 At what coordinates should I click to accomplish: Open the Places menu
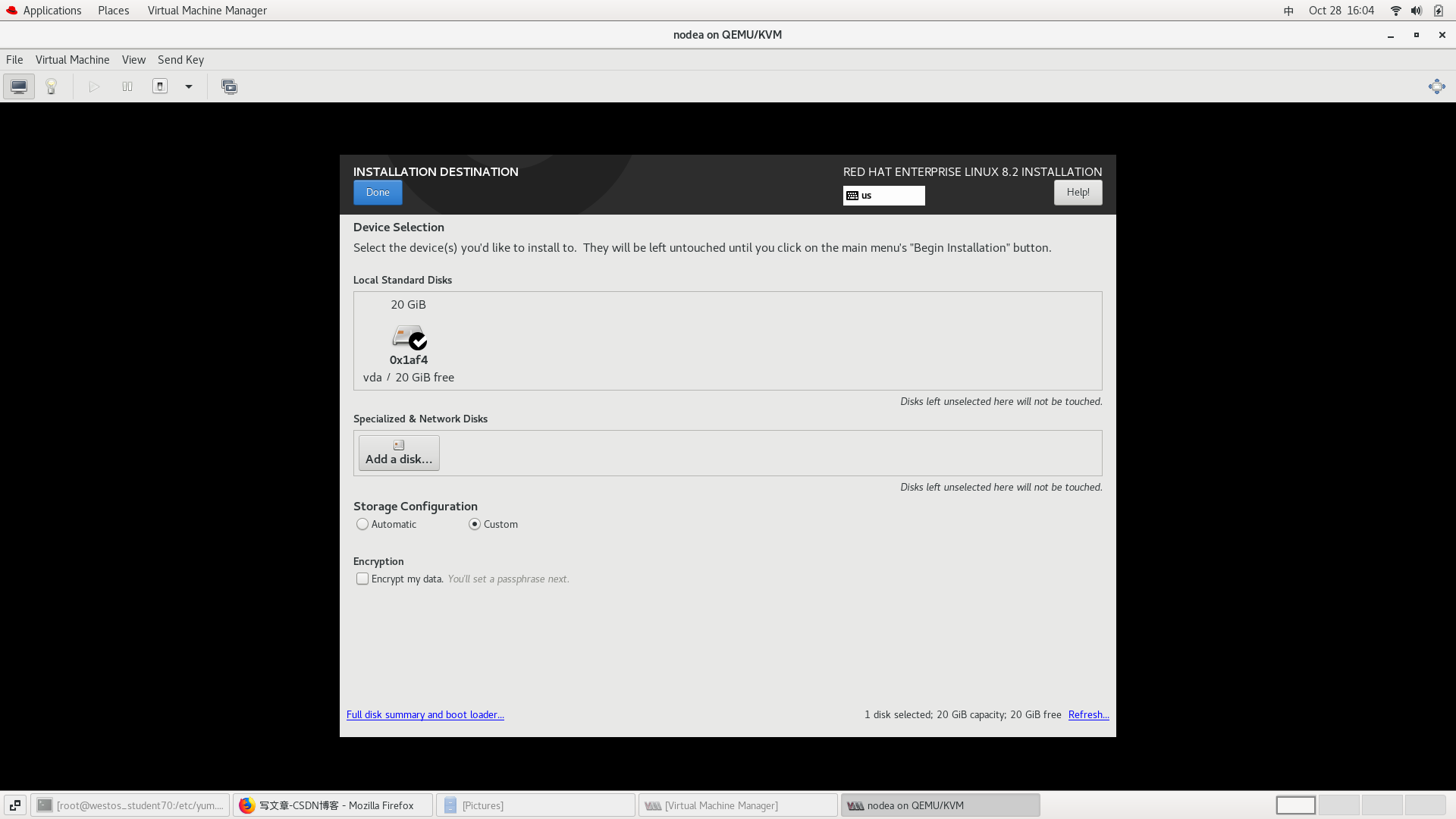click(x=113, y=11)
